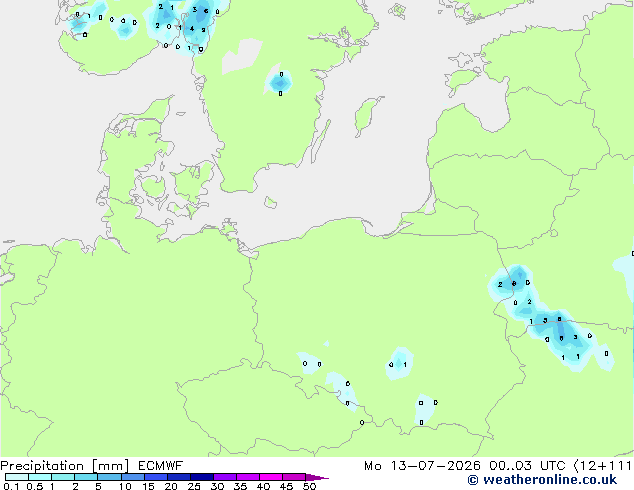Click the long narrow Öland island
634x490 pixels.
click(x=321, y=141)
